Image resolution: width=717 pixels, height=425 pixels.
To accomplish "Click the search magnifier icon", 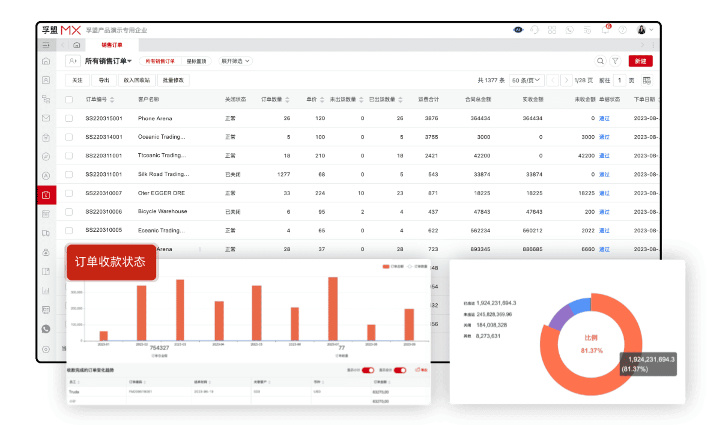I will (601, 61).
